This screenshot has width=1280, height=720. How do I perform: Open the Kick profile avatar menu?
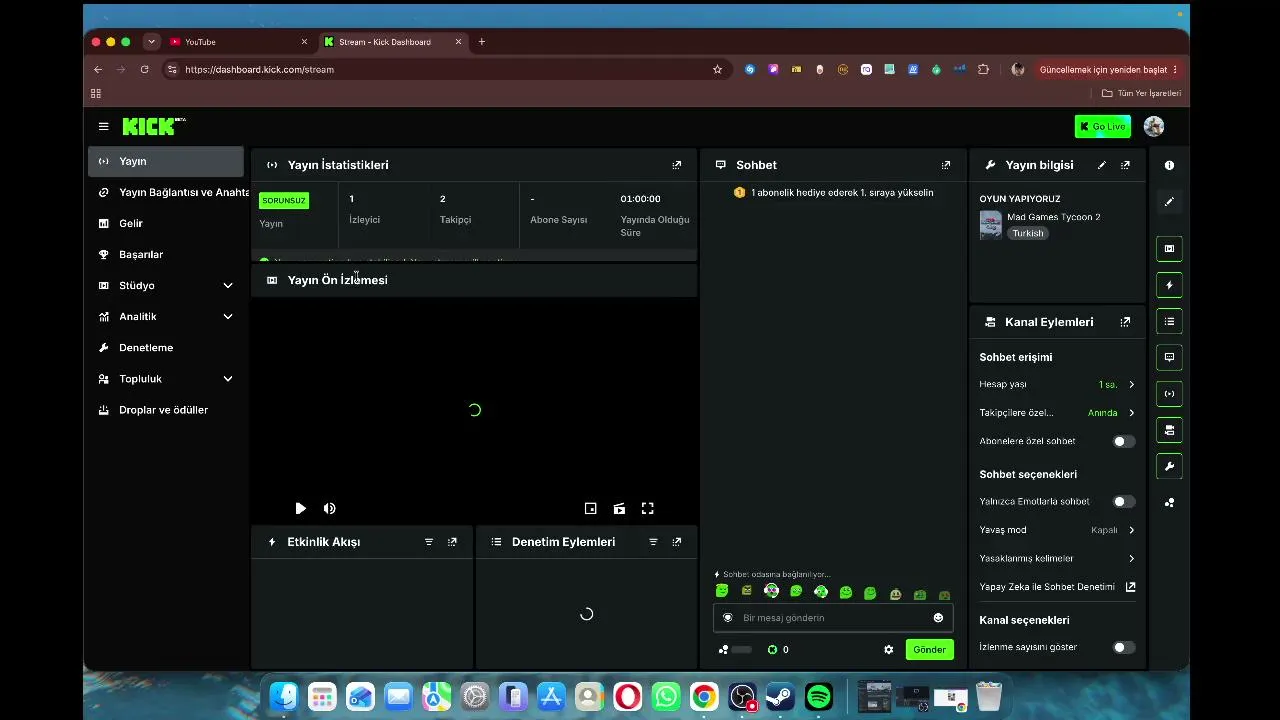(x=1154, y=127)
